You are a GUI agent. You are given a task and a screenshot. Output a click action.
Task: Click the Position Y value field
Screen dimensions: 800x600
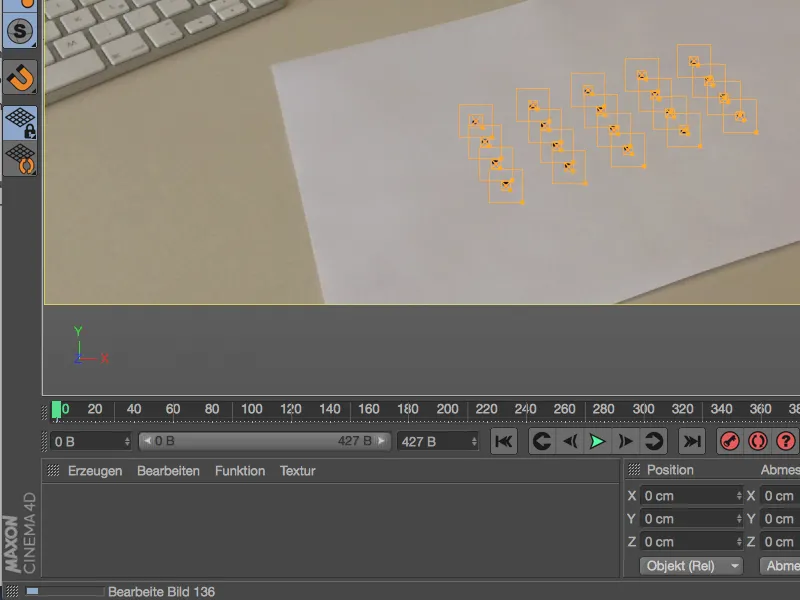click(691, 519)
